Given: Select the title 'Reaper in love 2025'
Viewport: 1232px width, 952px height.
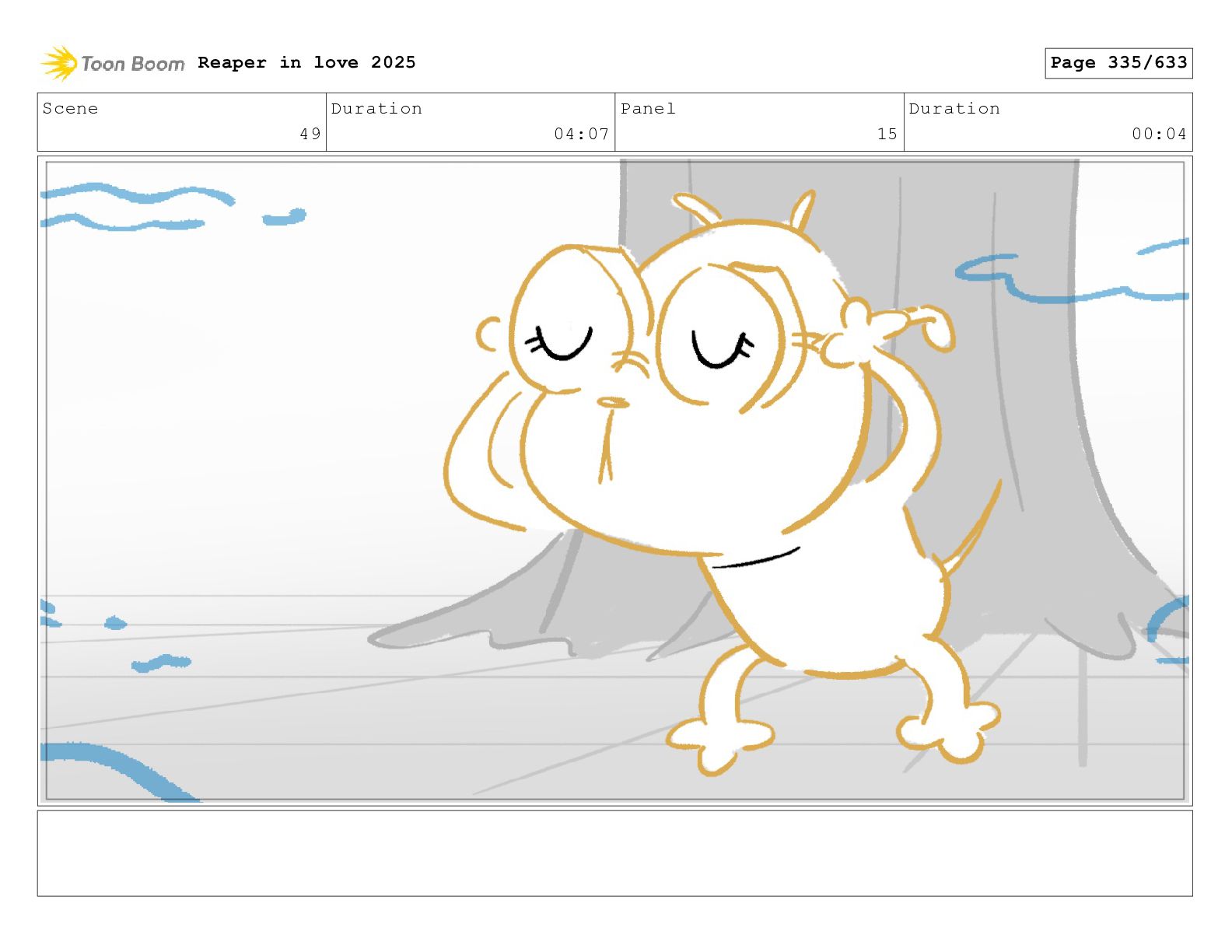Looking at the screenshot, I should 306,62.
